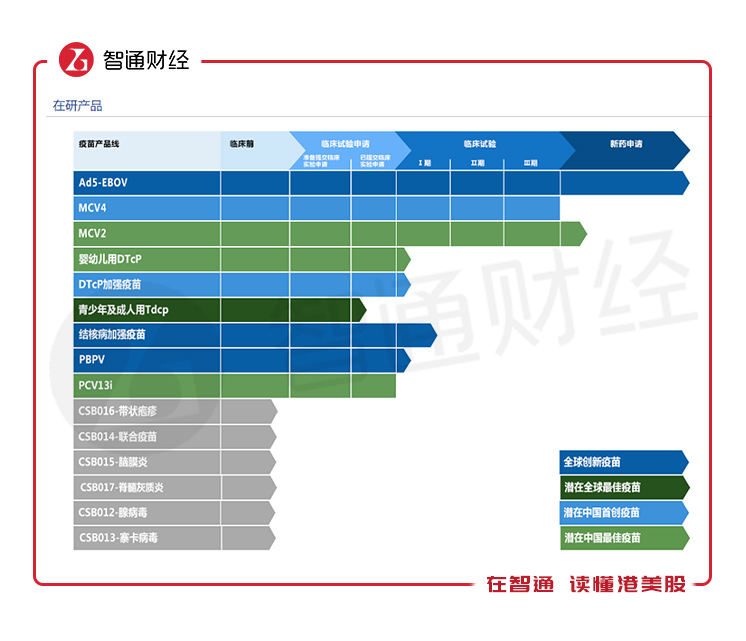Click the II期 phase label

[x=478, y=163]
